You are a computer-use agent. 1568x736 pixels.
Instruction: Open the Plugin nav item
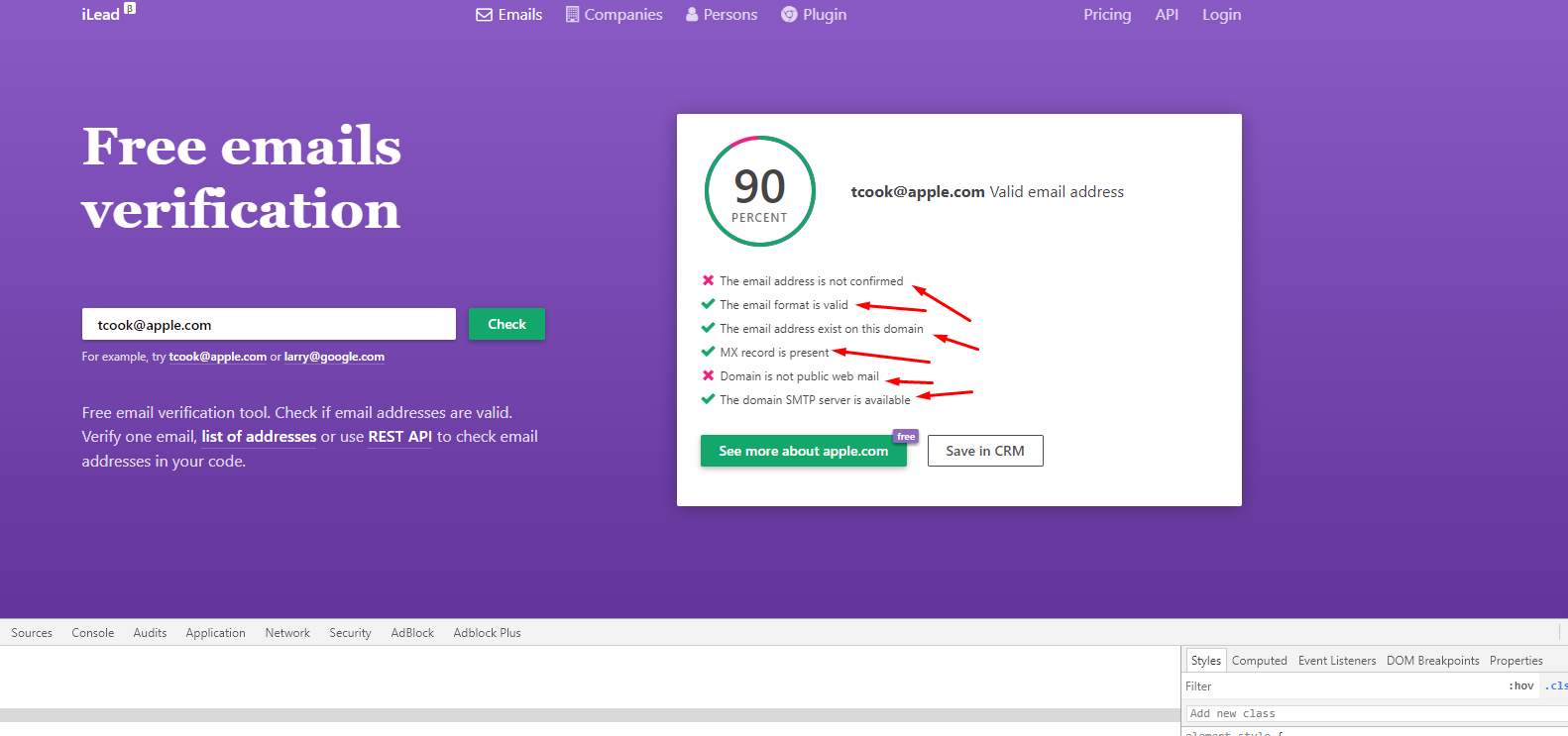click(x=814, y=15)
